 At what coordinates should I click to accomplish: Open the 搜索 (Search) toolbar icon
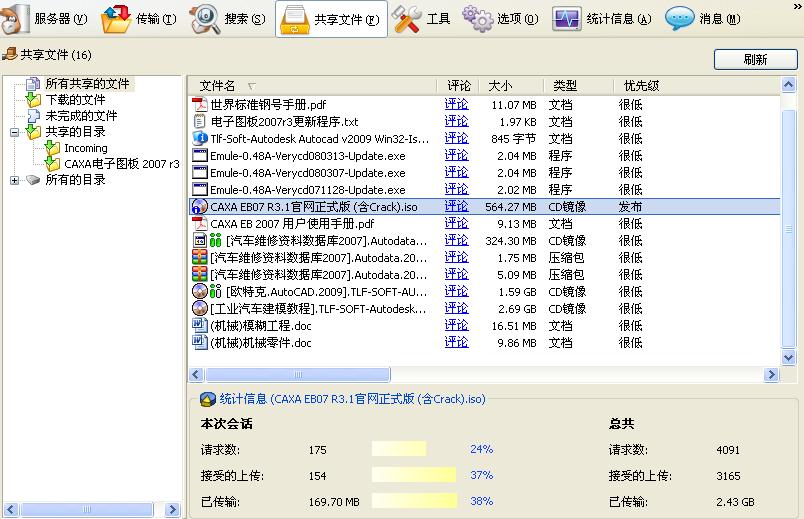point(204,19)
